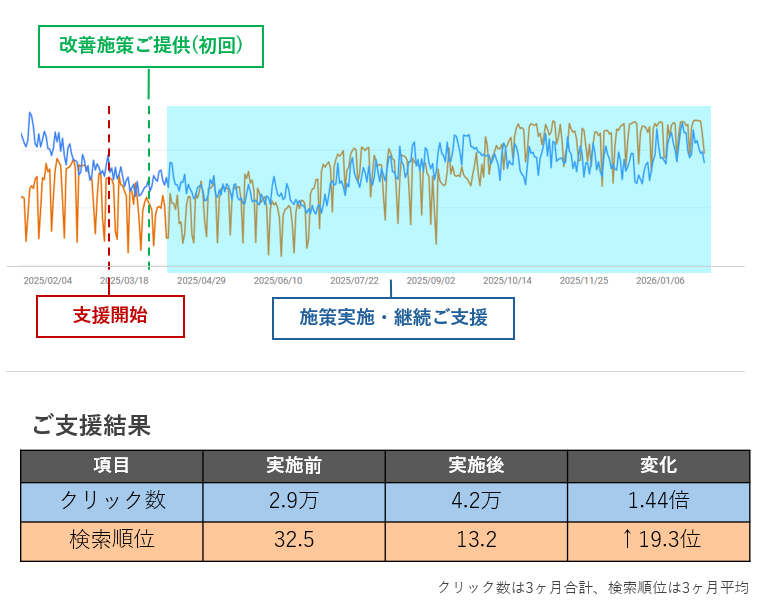Click the ご支援結果 heading
760x606 pixels.
tap(91, 425)
